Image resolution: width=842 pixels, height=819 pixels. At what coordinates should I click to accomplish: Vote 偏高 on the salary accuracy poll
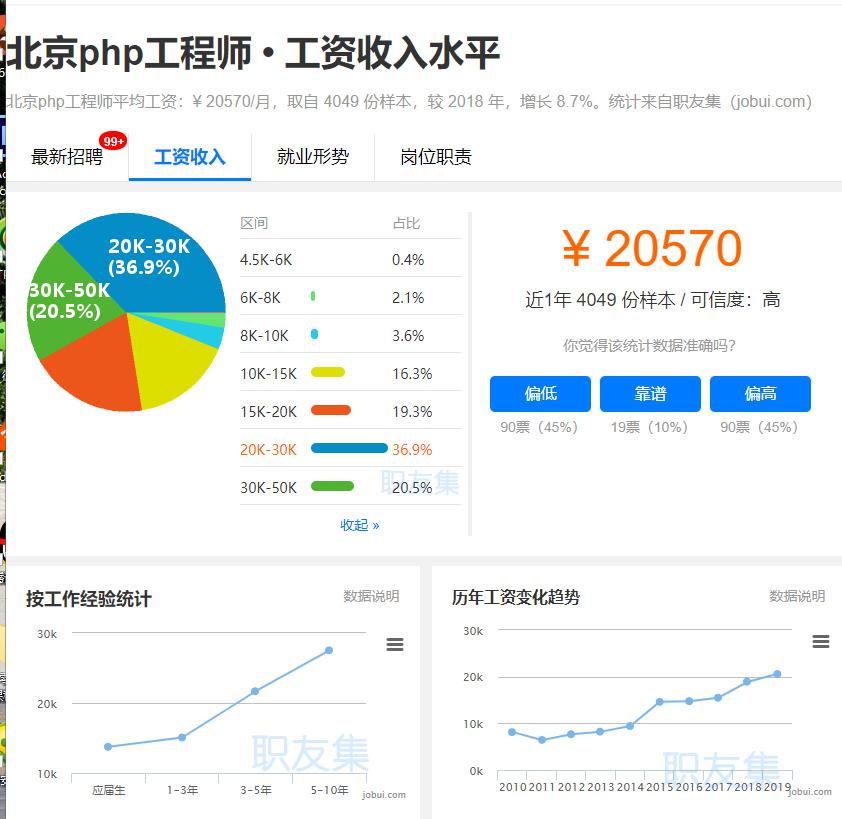[x=760, y=394]
